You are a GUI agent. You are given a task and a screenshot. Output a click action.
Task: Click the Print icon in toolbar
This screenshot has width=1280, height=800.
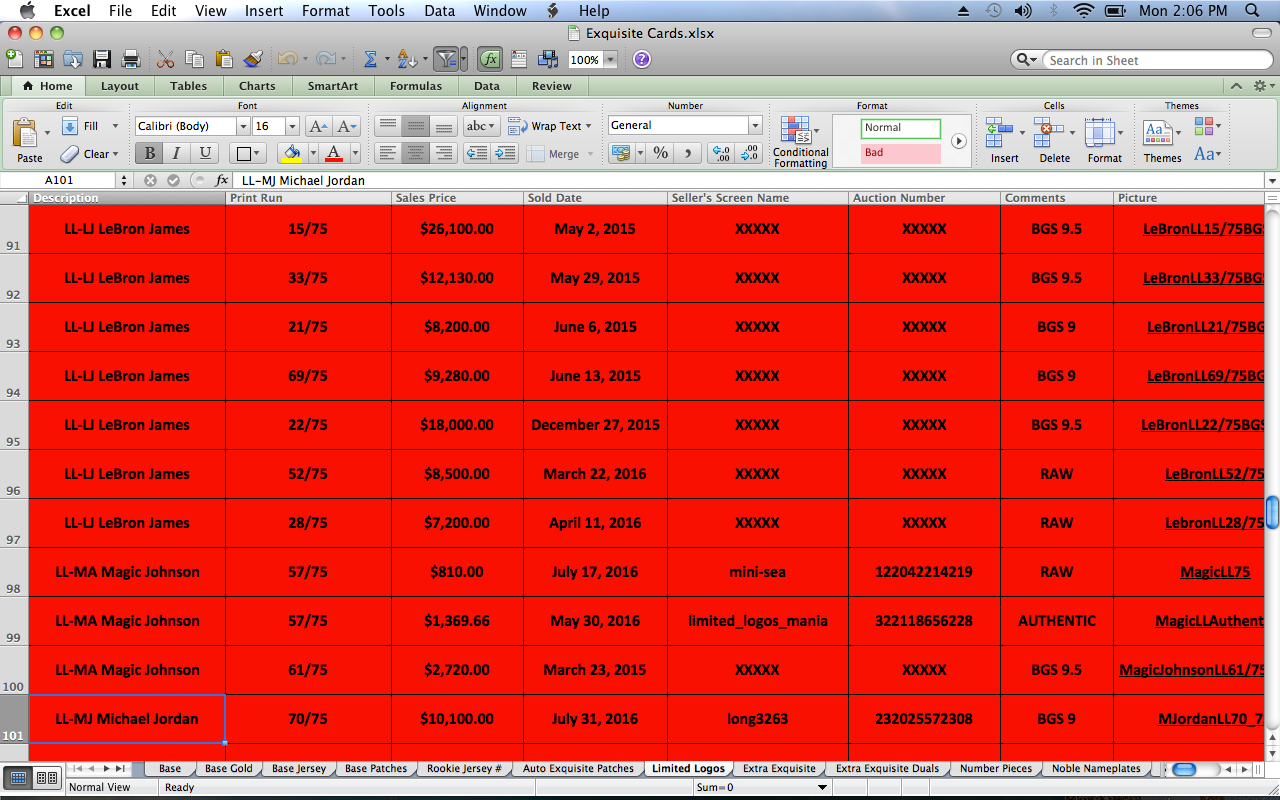130,60
